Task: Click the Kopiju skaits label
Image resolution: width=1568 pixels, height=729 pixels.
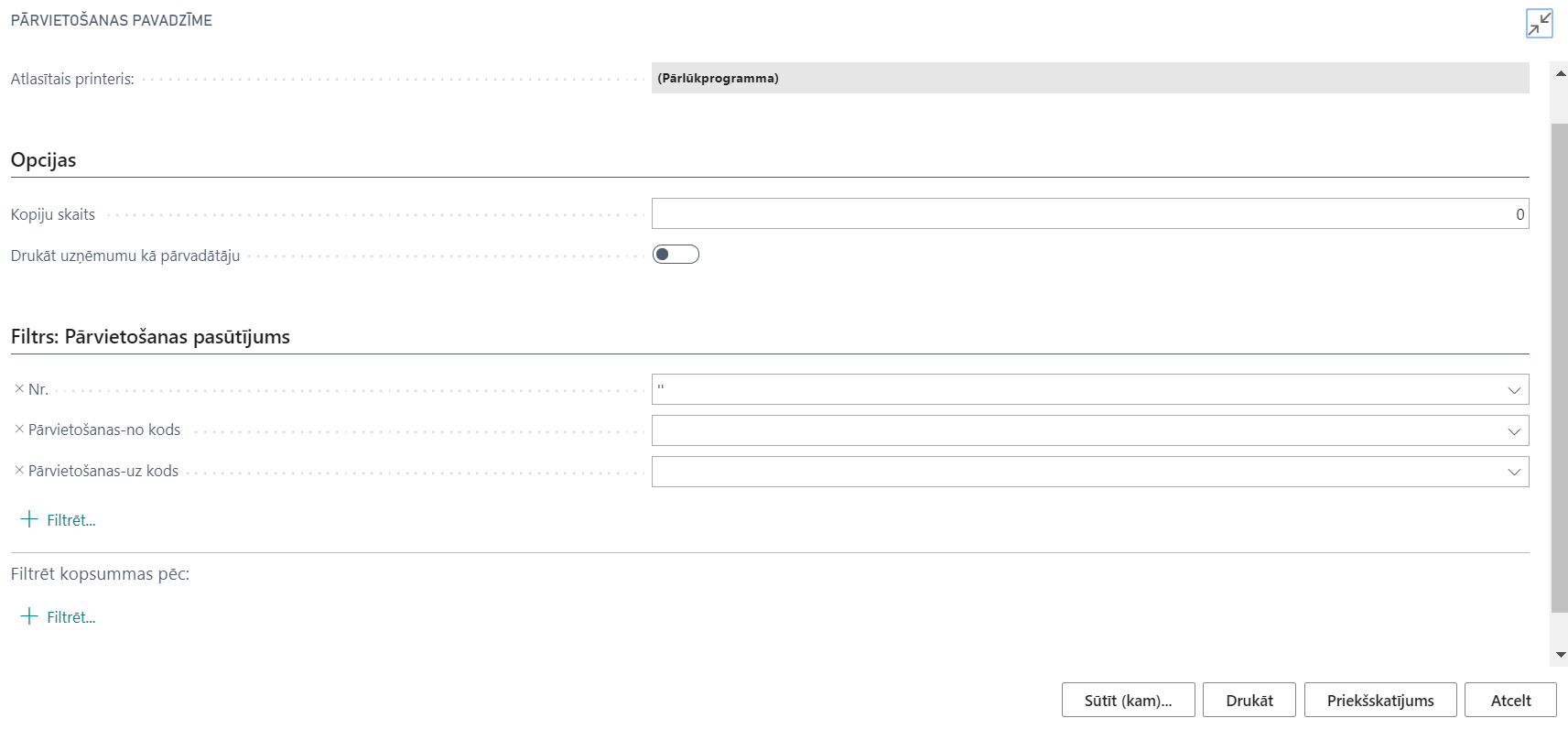Action: [x=53, y=214]
